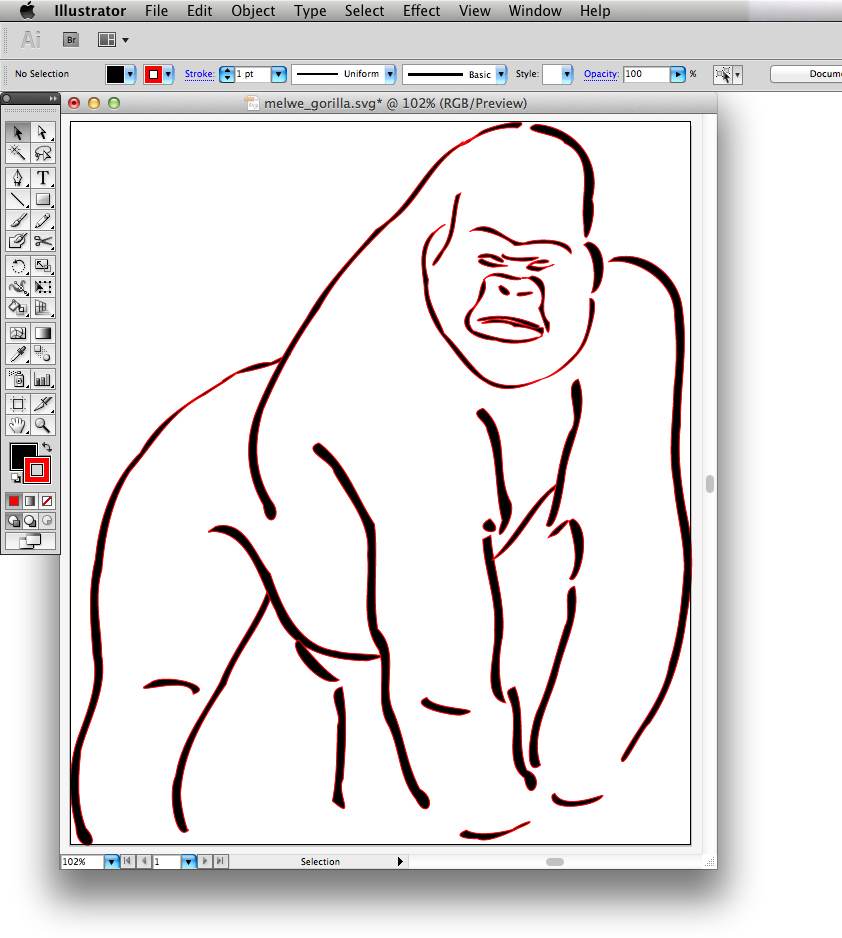Activate the Hand tool
The height and width of the screenshot is (938, 842).
[x=17, y=425]
